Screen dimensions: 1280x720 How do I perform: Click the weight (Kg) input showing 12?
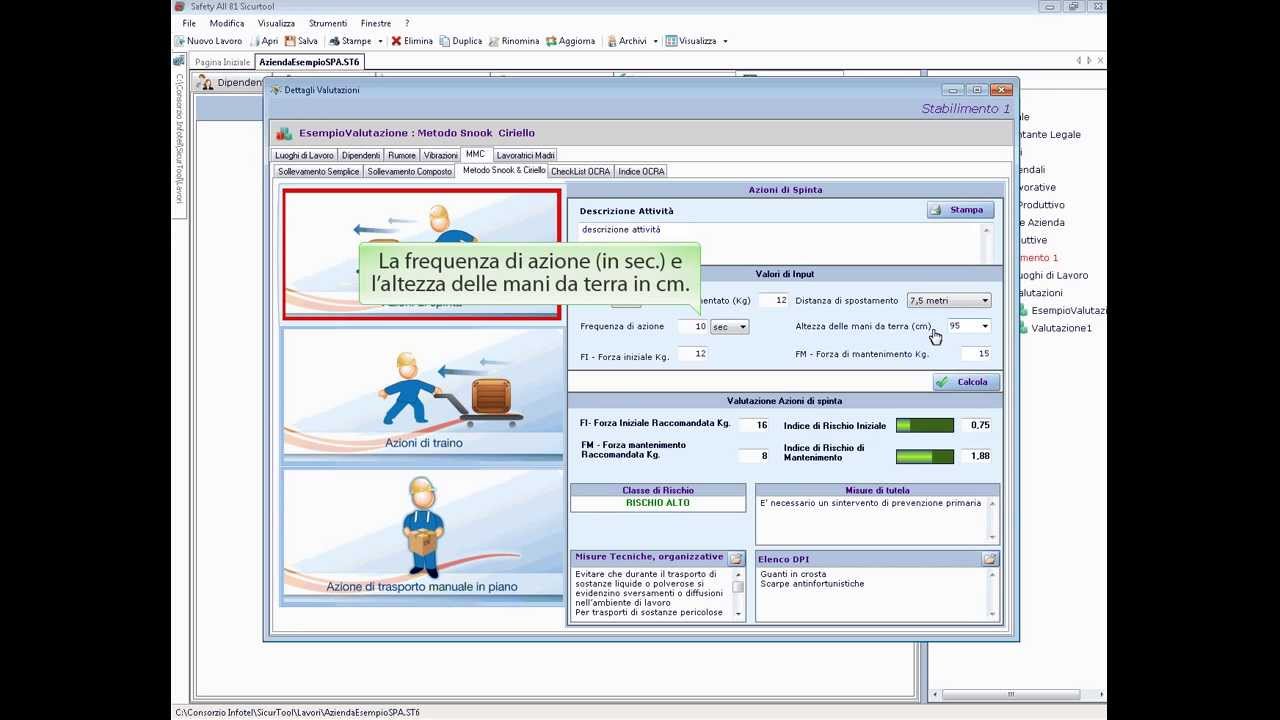coord(773,300)
